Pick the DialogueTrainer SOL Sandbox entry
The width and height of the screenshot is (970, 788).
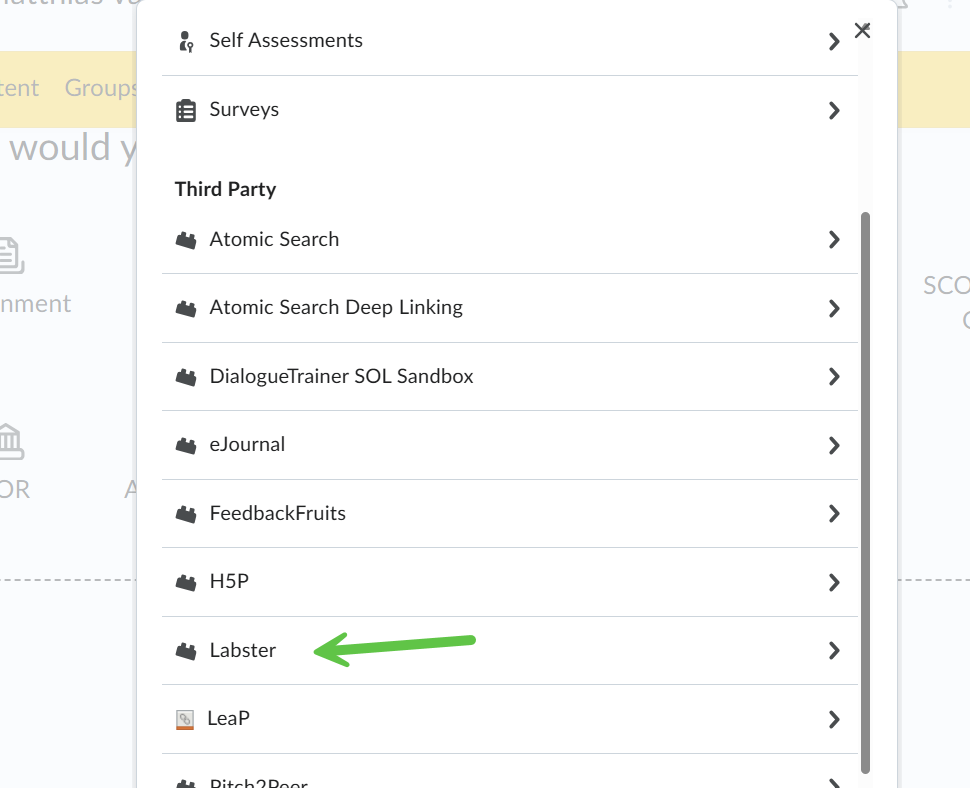point(510,377)
